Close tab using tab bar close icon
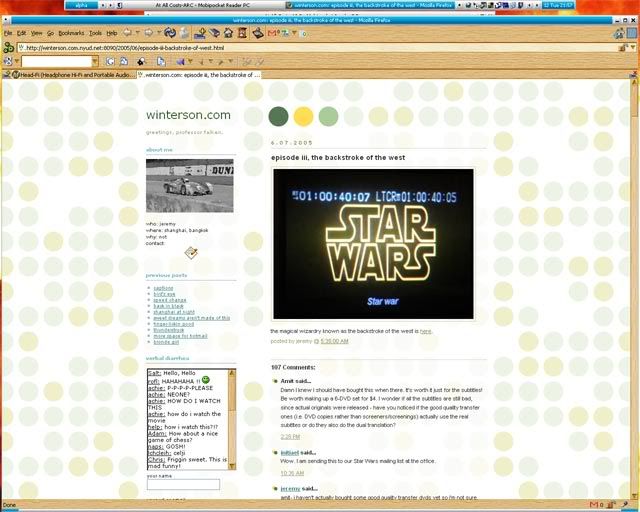Viewport: 640px width, 512px height. click(634, 74)
